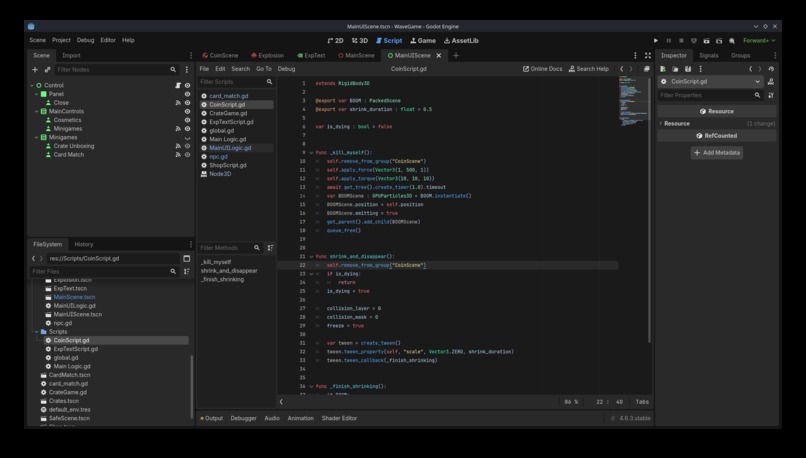Click the remote deploy icon in run bar
The width and height of the screenshot is (806, 458).
pos(694,41)
